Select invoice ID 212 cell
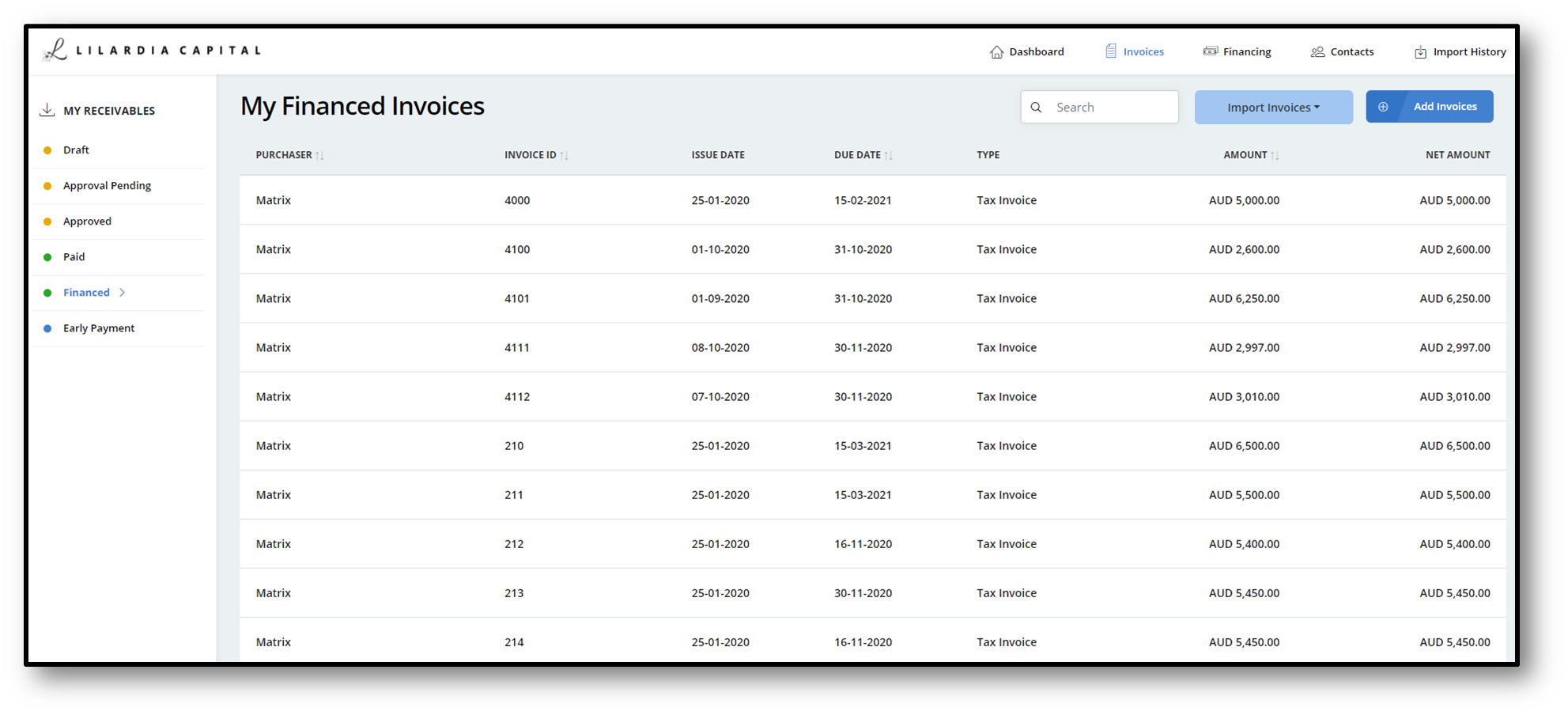 pos(514,543)
